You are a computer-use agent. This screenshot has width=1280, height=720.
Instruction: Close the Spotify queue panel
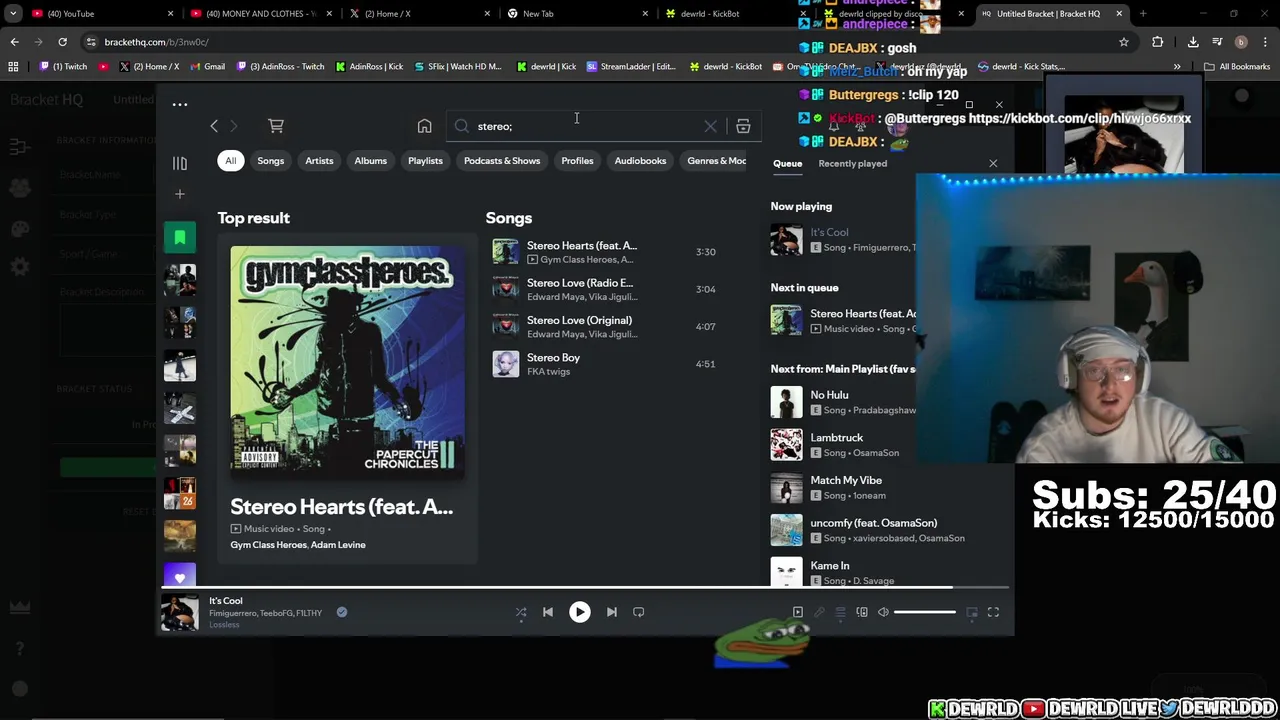tap(993, 164)
